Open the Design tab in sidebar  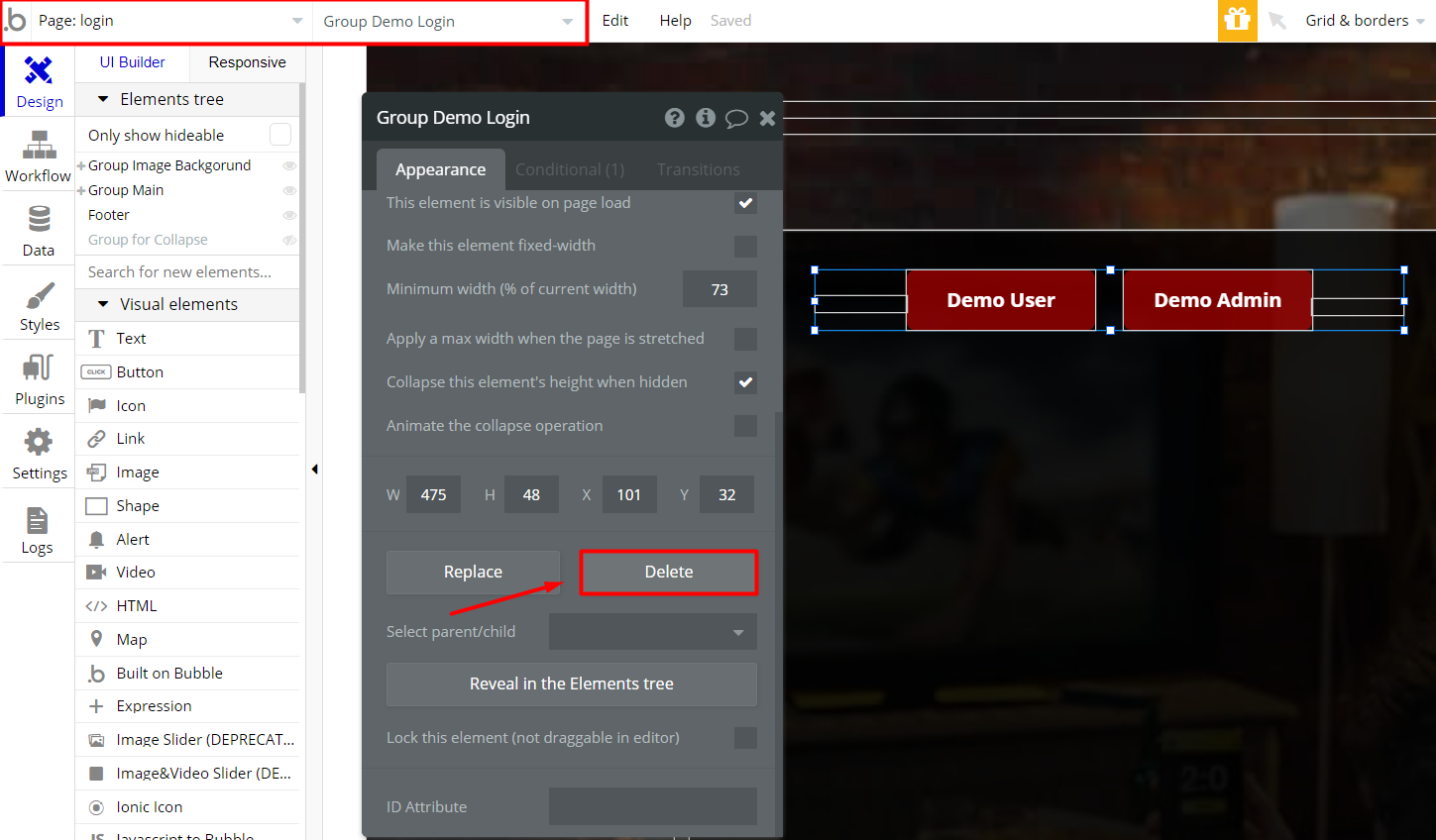pyautogui.click(x=39, y=81)
